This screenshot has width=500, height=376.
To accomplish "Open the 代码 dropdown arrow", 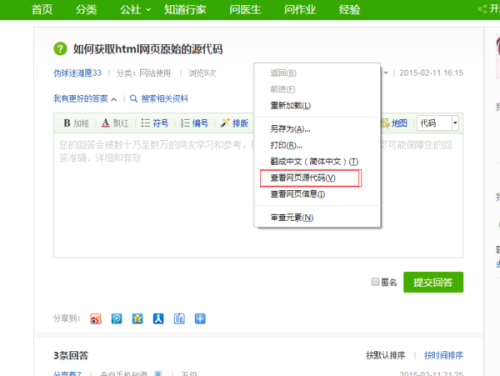I will tap(455, 123).
